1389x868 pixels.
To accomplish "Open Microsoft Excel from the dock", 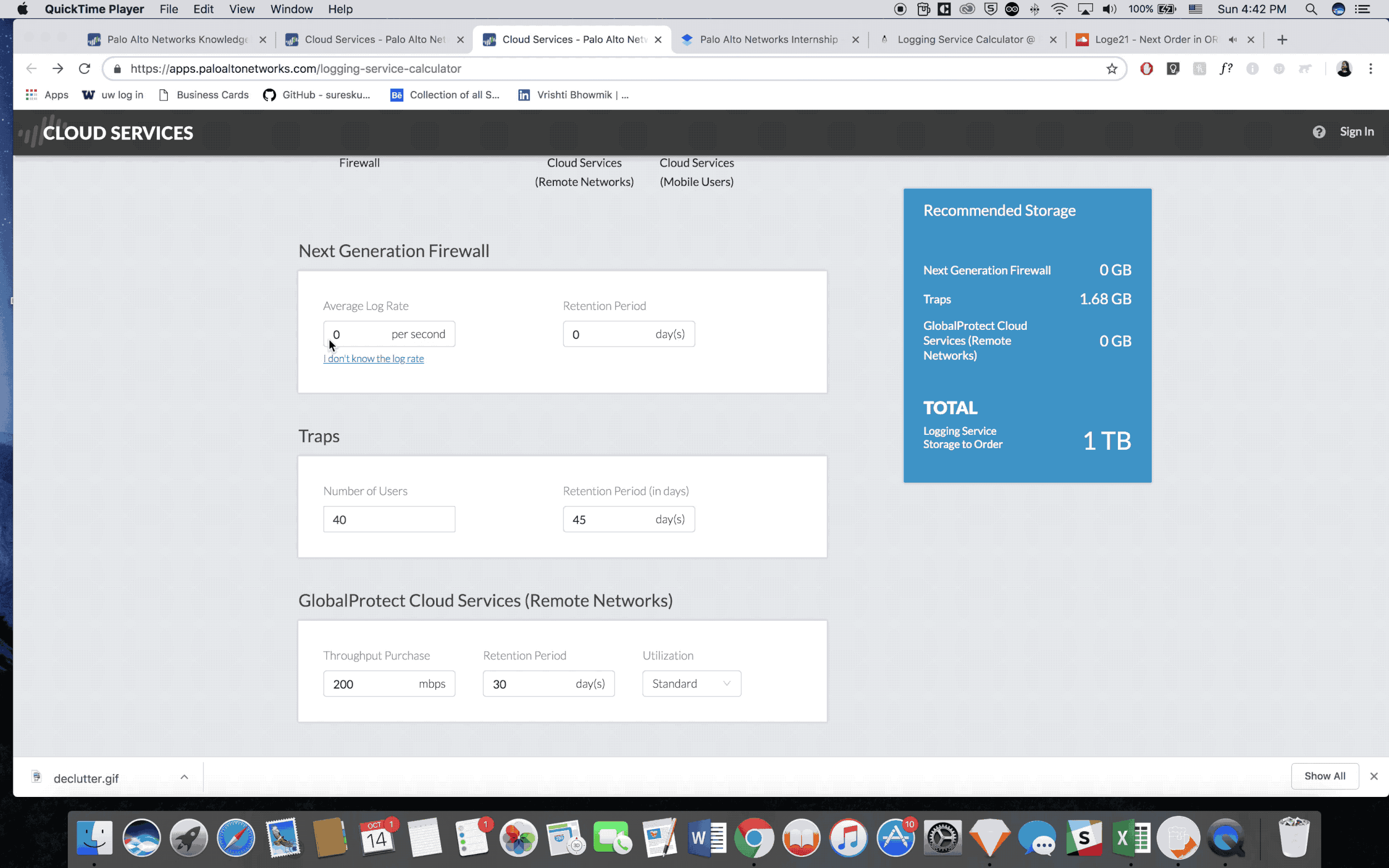I will tap(1131, 838).
